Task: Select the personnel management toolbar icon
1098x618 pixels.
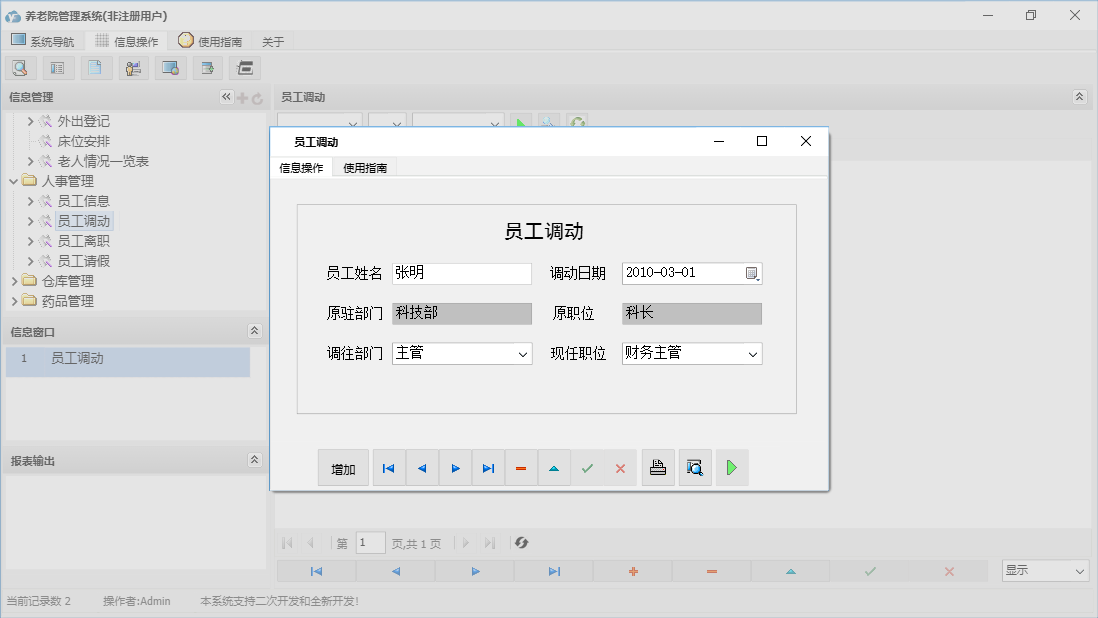Action: coord(133,67)
